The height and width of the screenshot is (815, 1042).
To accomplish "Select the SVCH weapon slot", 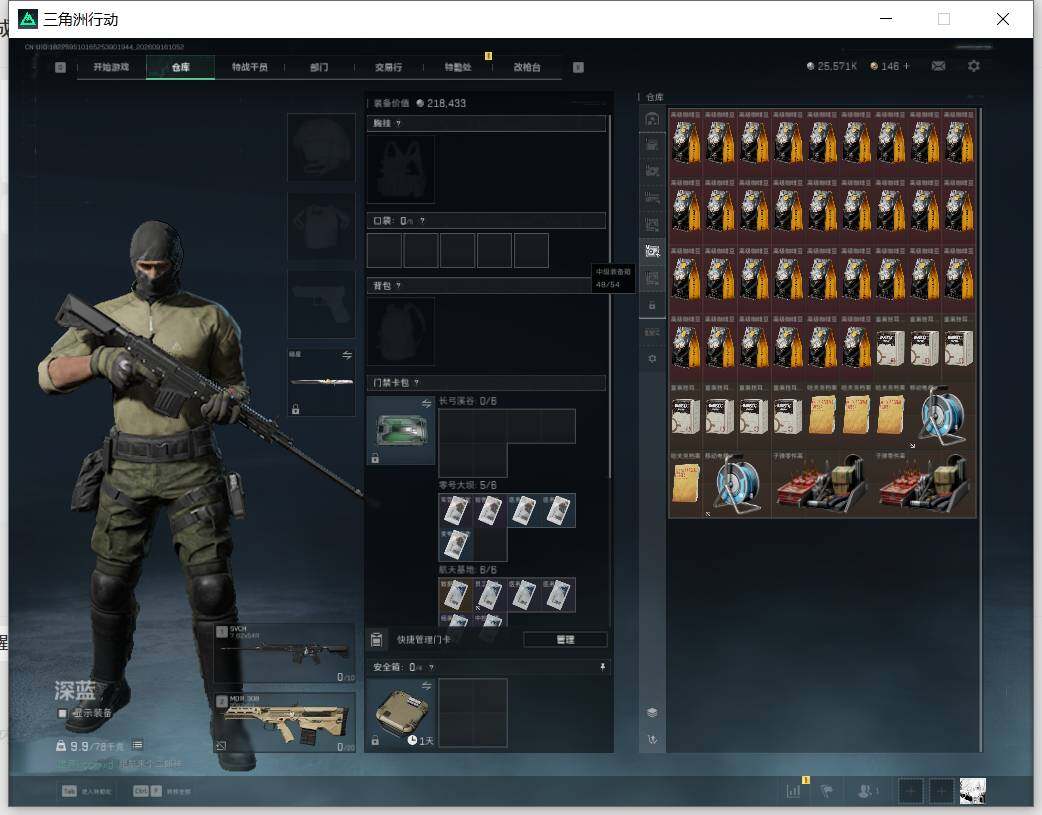I will [x=284, y=653].
